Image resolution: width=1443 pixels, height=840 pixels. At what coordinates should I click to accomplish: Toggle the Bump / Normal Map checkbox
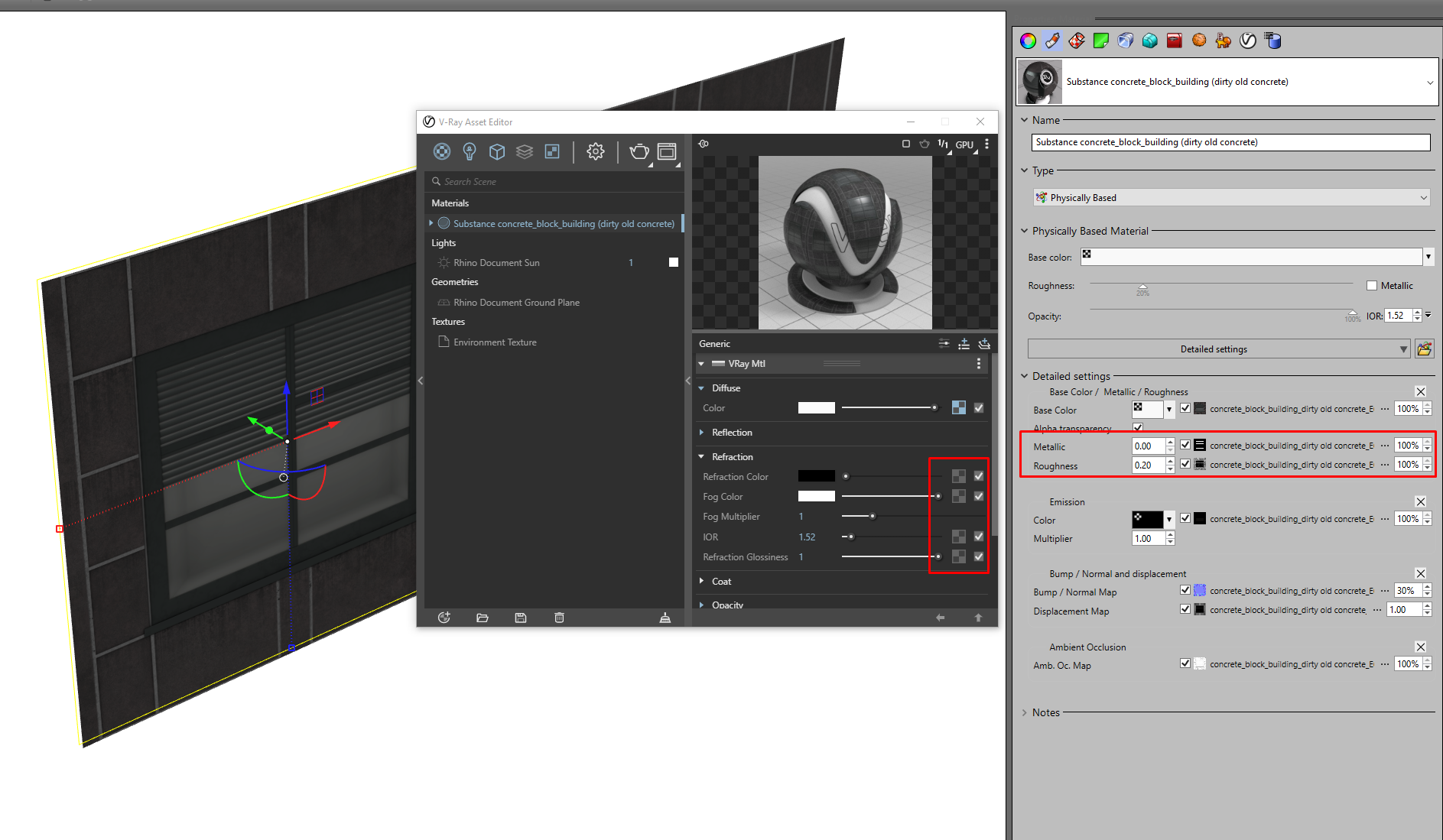pyautogui.click(x=1185, y=590)
